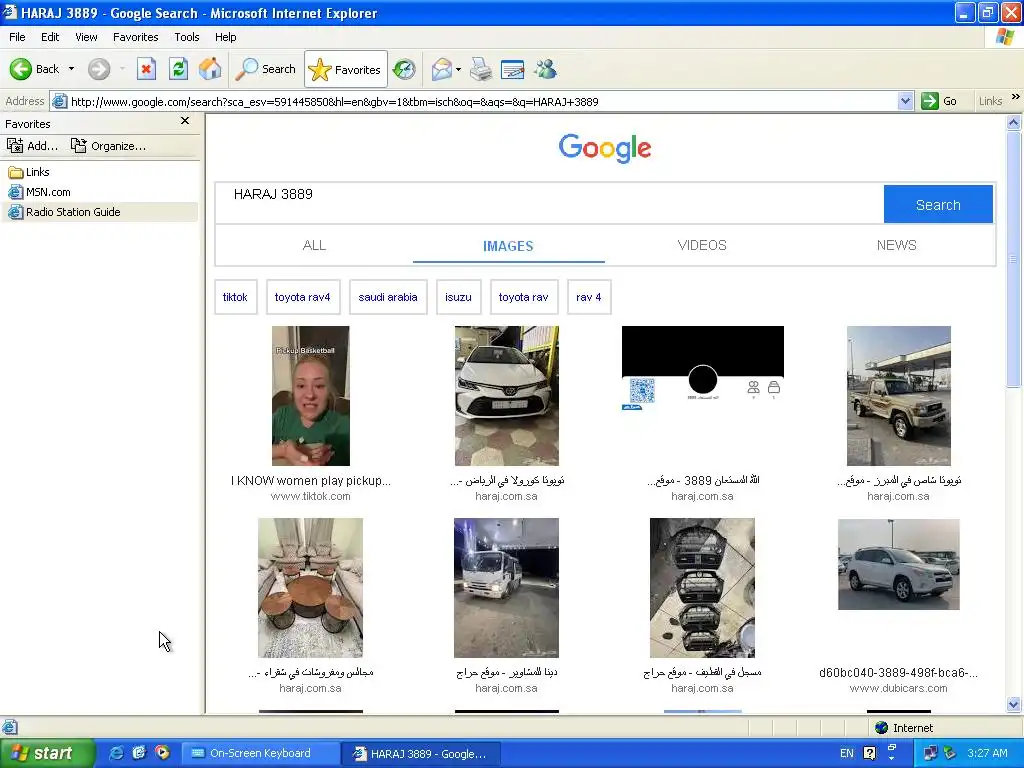
Task: Click the page scrollbar up arrow
Action: click(x=1014, y=122)
